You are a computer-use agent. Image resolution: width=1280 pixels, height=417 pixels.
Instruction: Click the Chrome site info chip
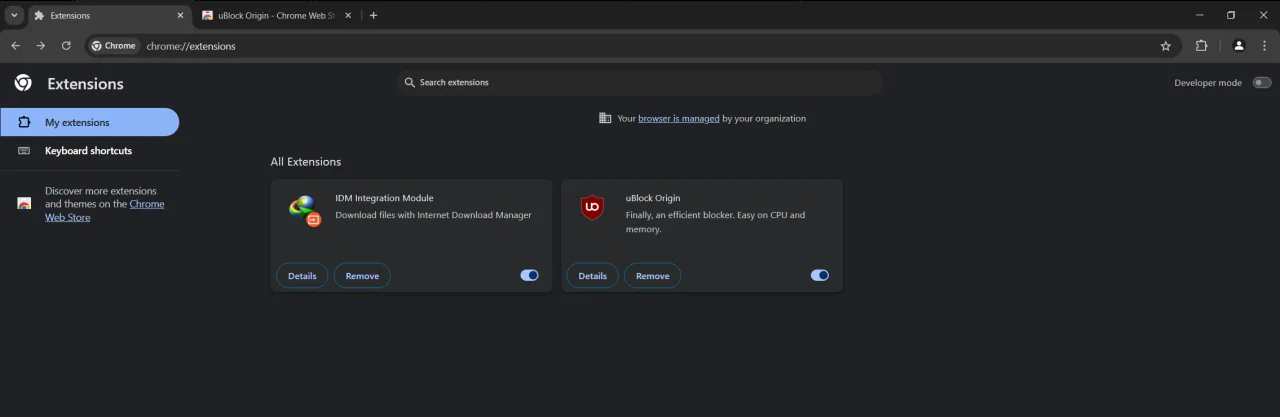click(x=114, y=45)
